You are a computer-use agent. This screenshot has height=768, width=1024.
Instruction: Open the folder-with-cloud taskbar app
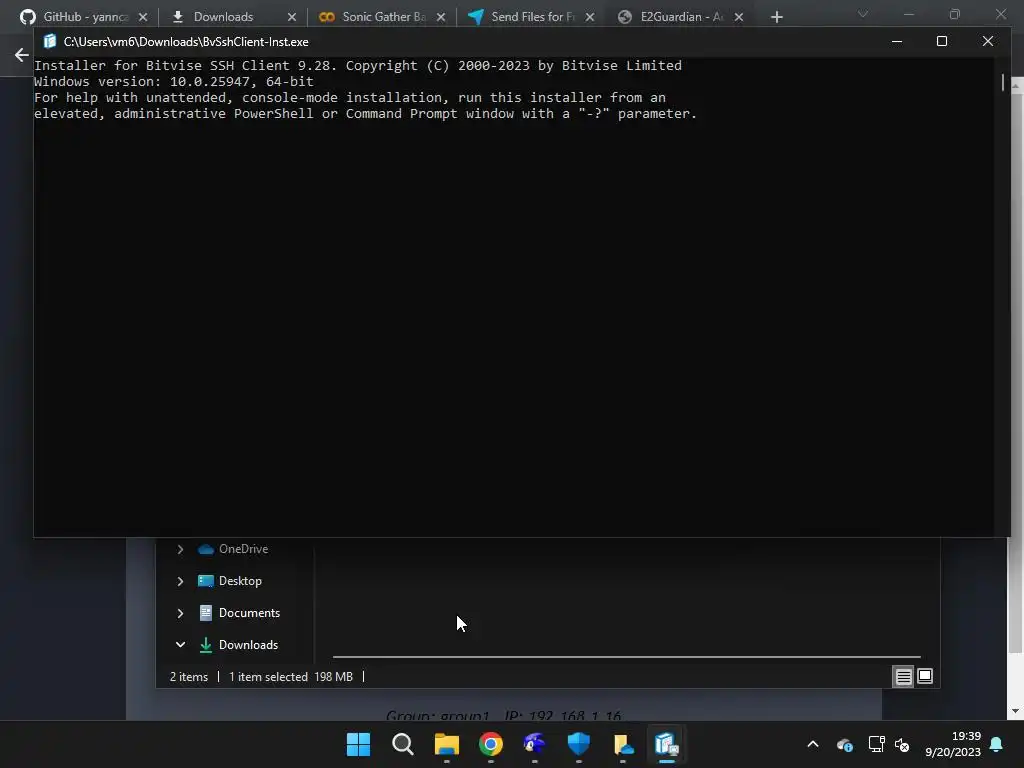tap(623, 744)
